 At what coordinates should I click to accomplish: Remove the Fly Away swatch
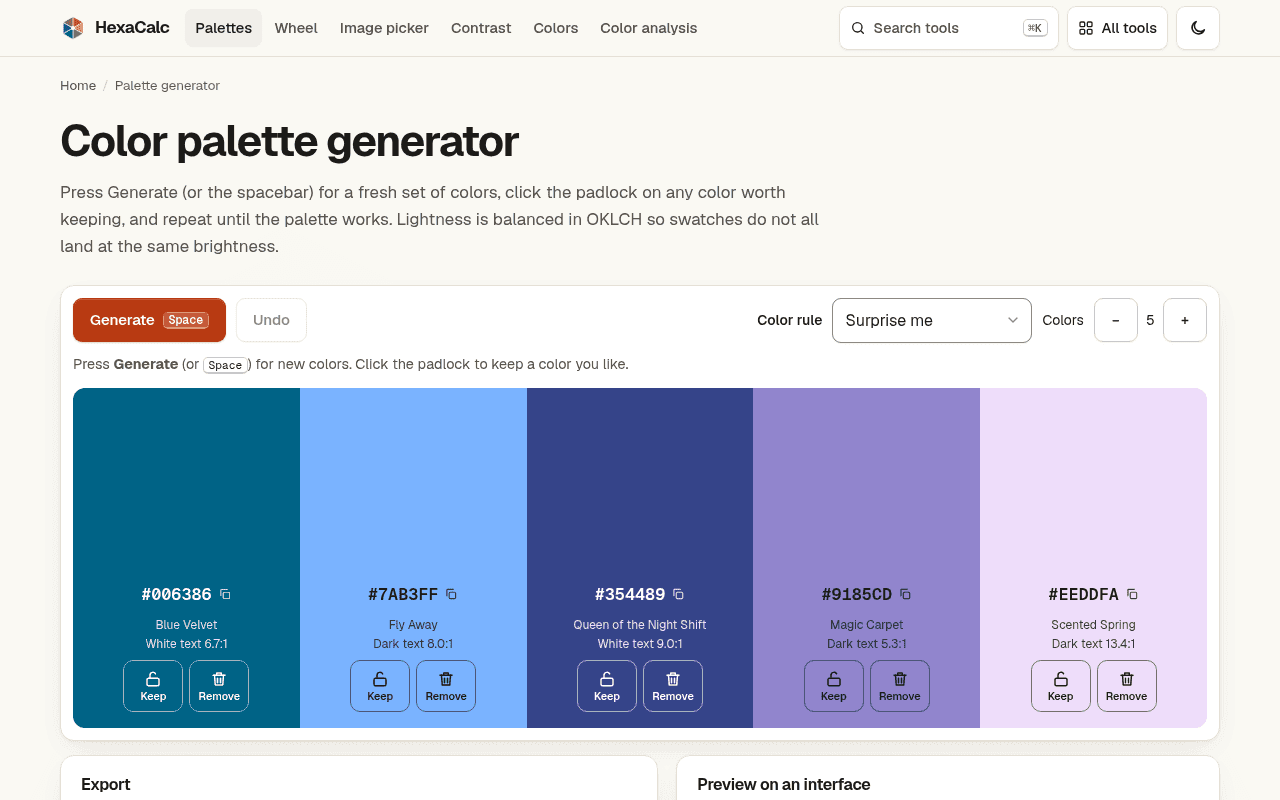[x=446, y=686]
